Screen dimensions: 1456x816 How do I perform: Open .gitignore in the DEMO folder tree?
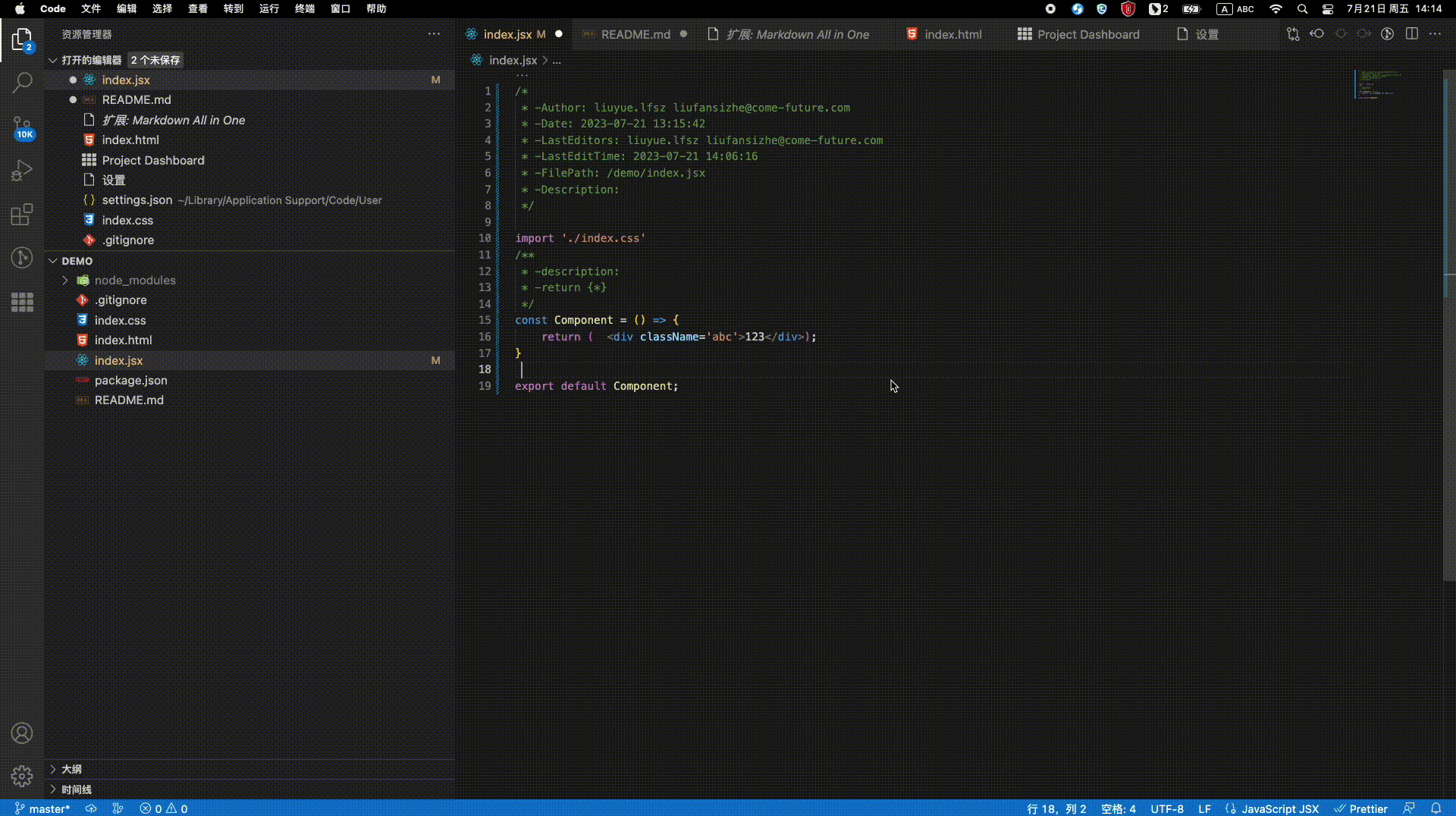[250, 300]
